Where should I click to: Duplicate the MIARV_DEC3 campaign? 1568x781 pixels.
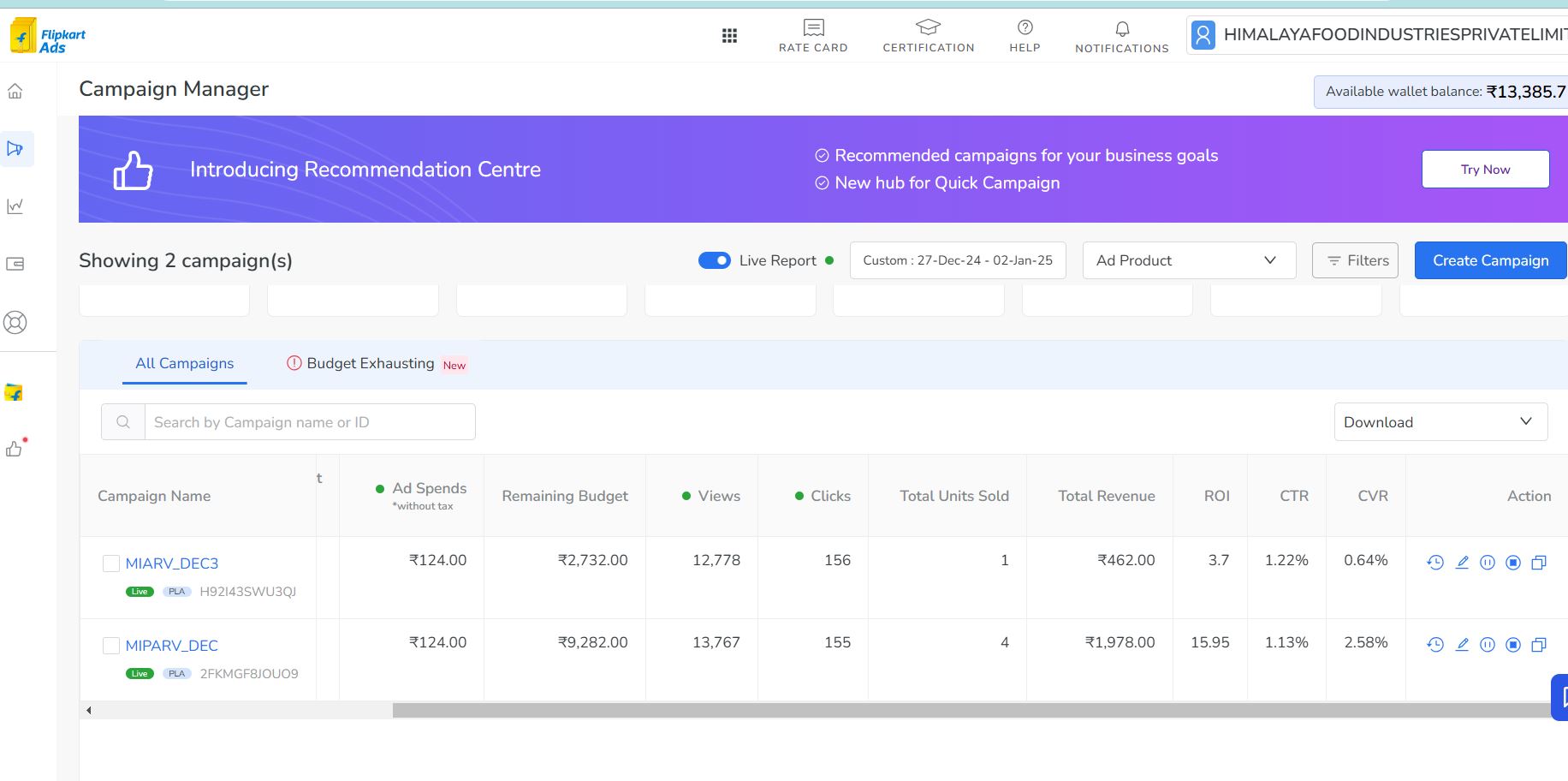[x=1539, y=563]
